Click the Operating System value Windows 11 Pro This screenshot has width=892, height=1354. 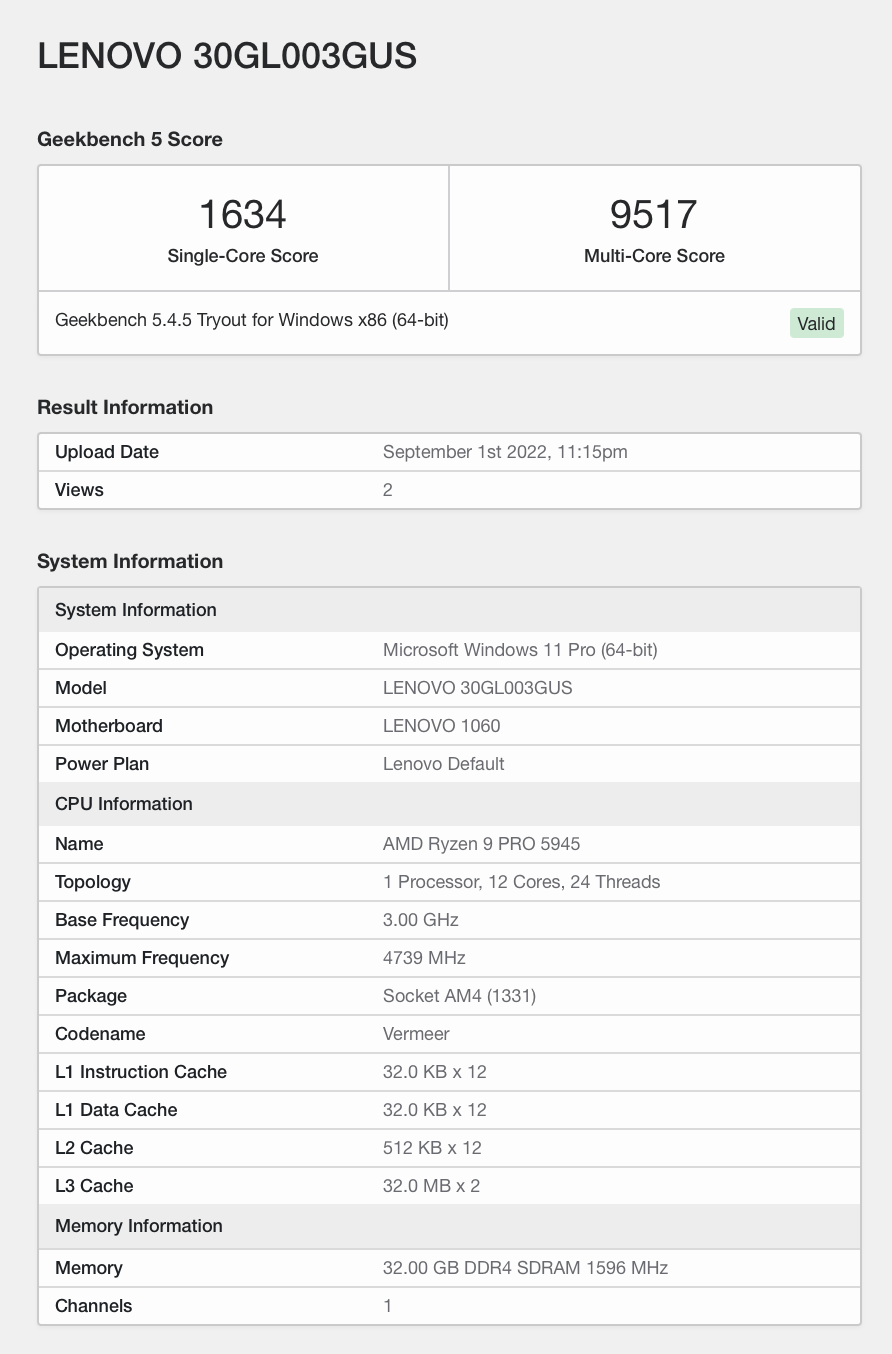tap(520, 650)
